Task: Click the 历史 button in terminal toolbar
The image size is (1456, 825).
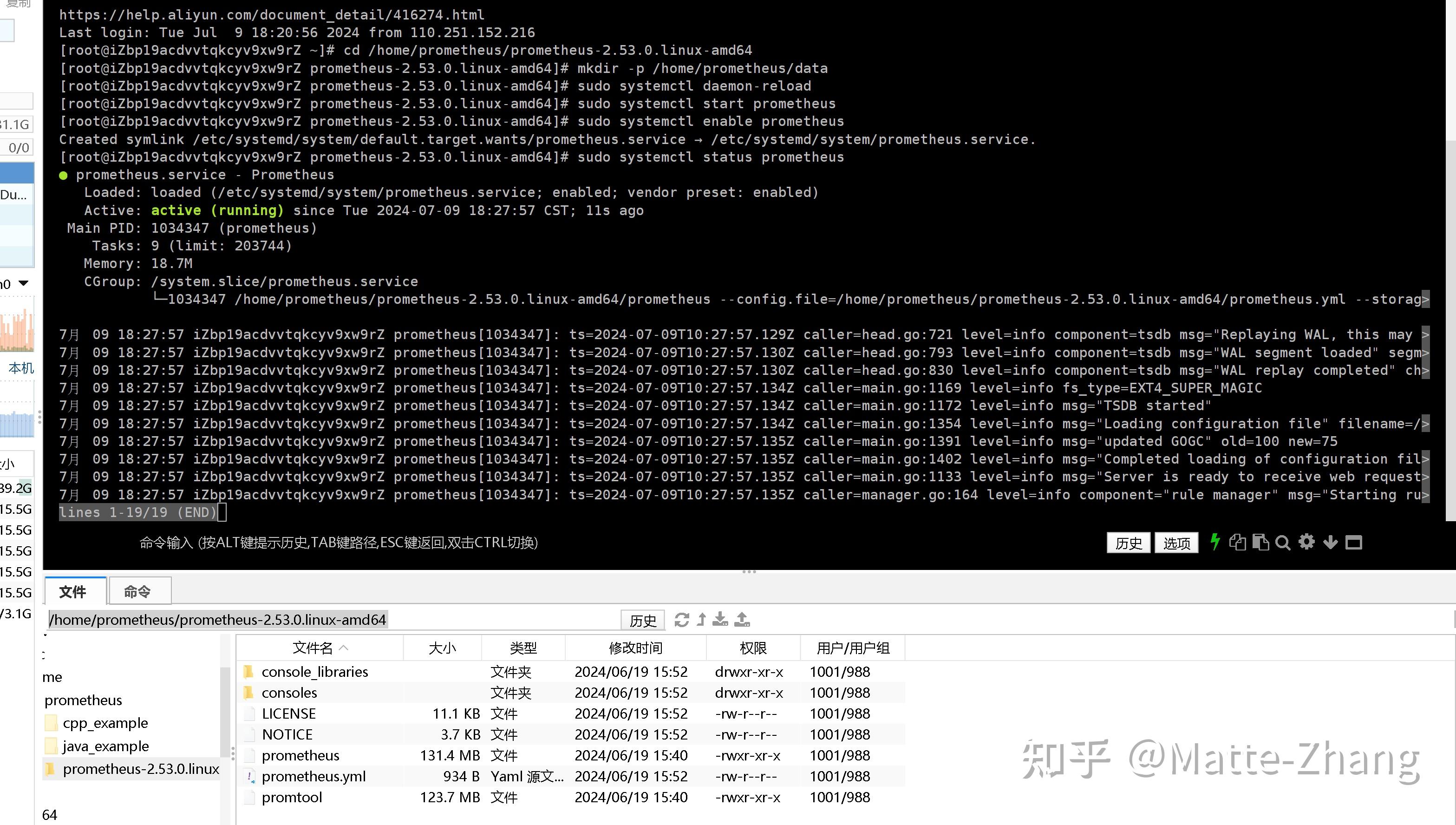Action: [x=1128, y=542]
